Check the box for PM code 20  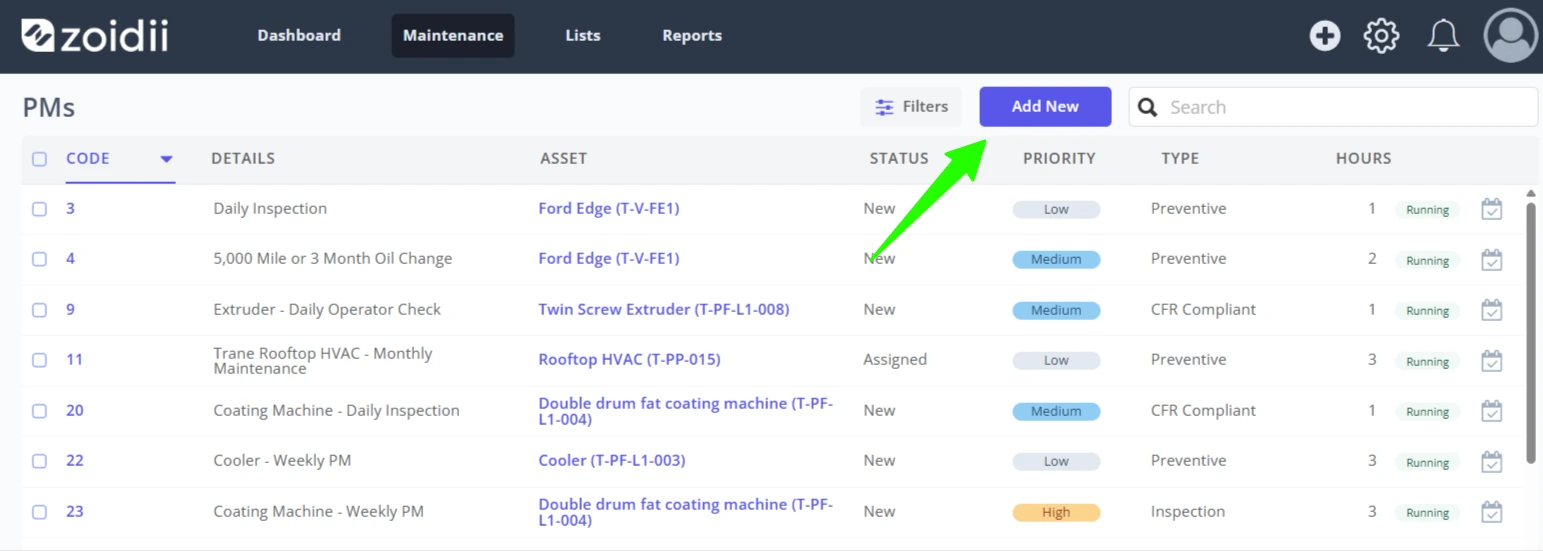(x=39, y=411)
